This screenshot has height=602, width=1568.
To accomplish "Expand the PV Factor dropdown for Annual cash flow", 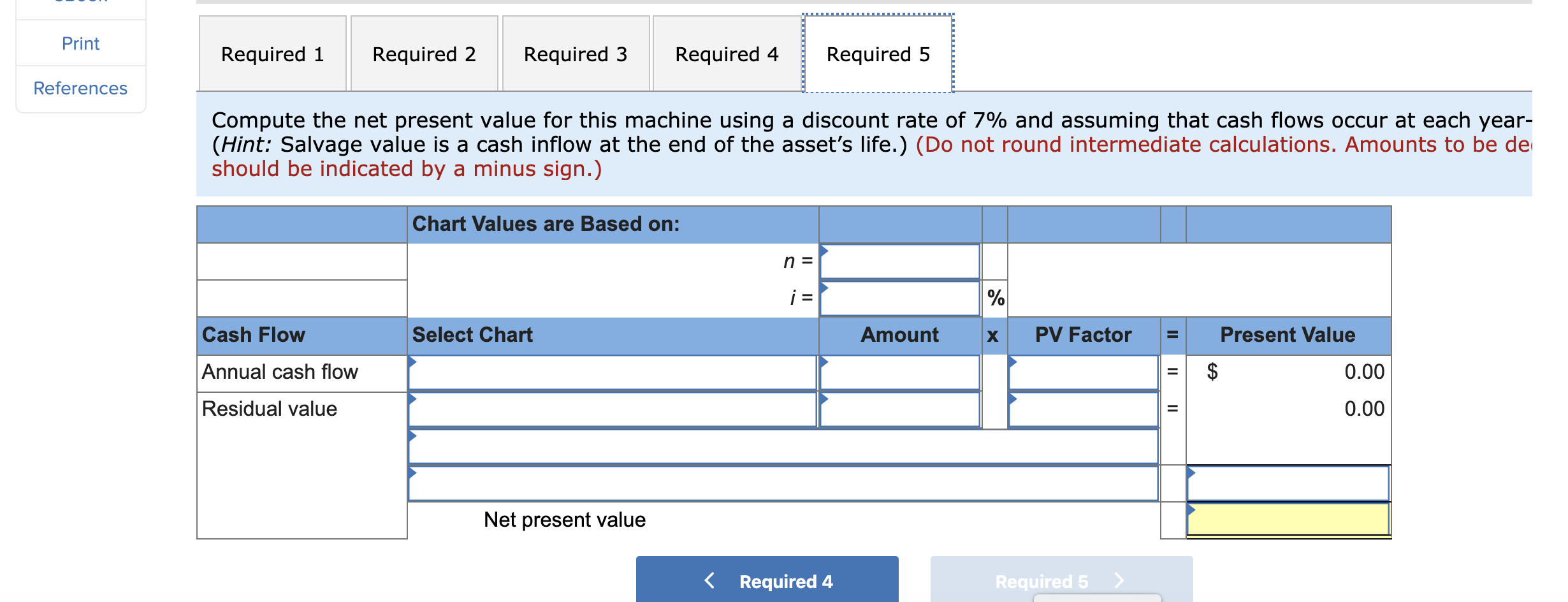I will tap(1084, 373).
